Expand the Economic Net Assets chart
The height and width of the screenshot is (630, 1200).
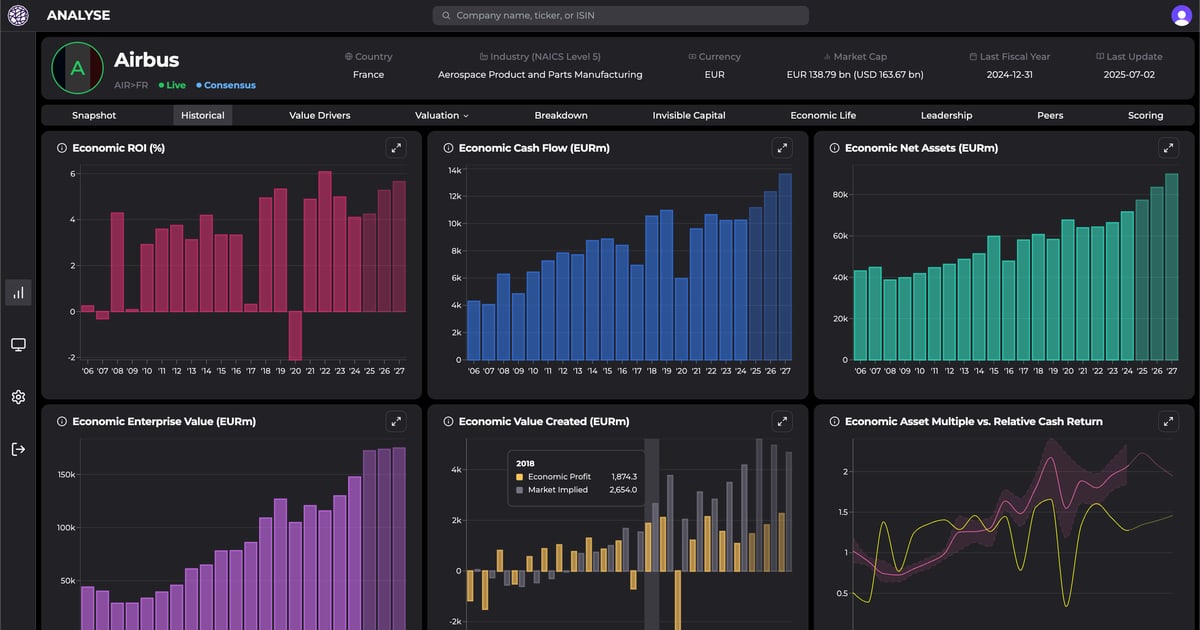1168,148
